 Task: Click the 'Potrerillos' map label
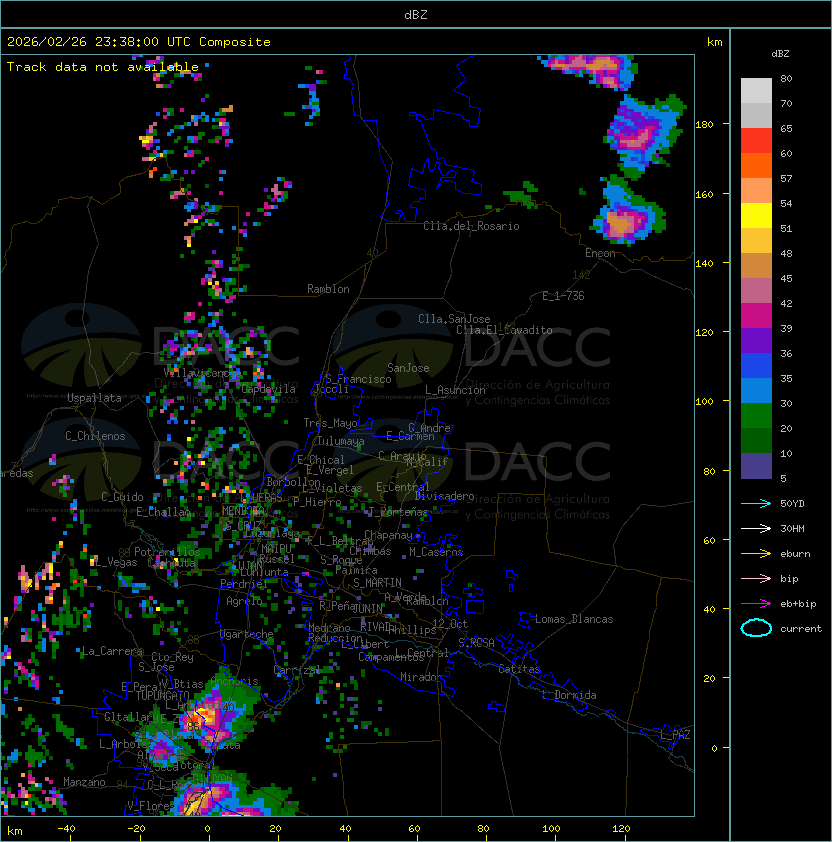tap(167, 552)
